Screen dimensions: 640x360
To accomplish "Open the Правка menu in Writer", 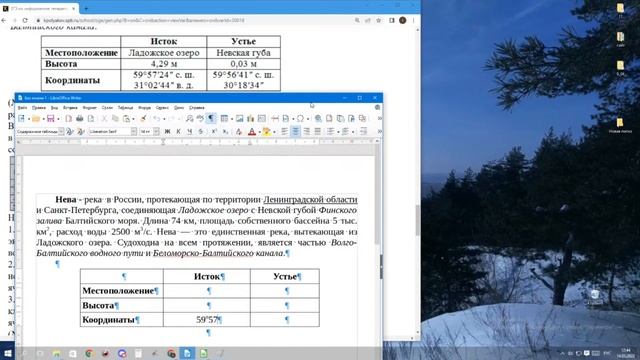I will coord(39,108).
